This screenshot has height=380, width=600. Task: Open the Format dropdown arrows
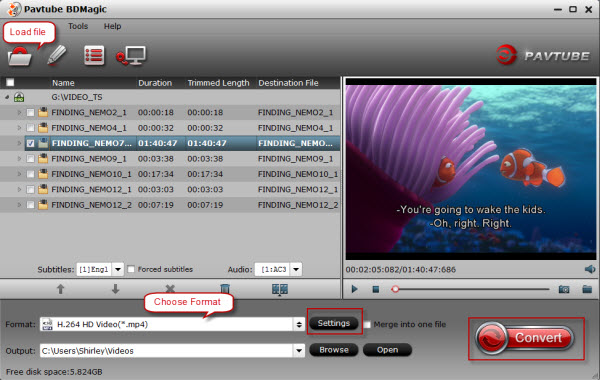click(x=299, y=325)
